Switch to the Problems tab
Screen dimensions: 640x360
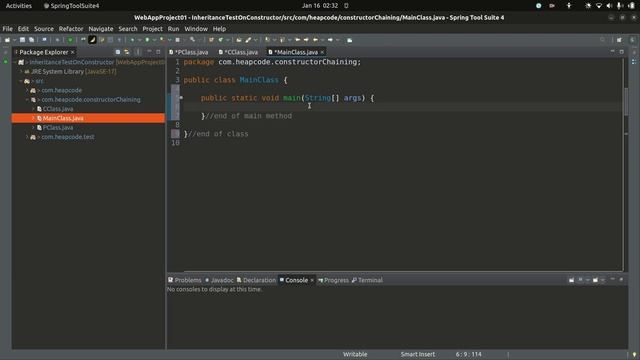pyautogui.click(x=185, y=280)
